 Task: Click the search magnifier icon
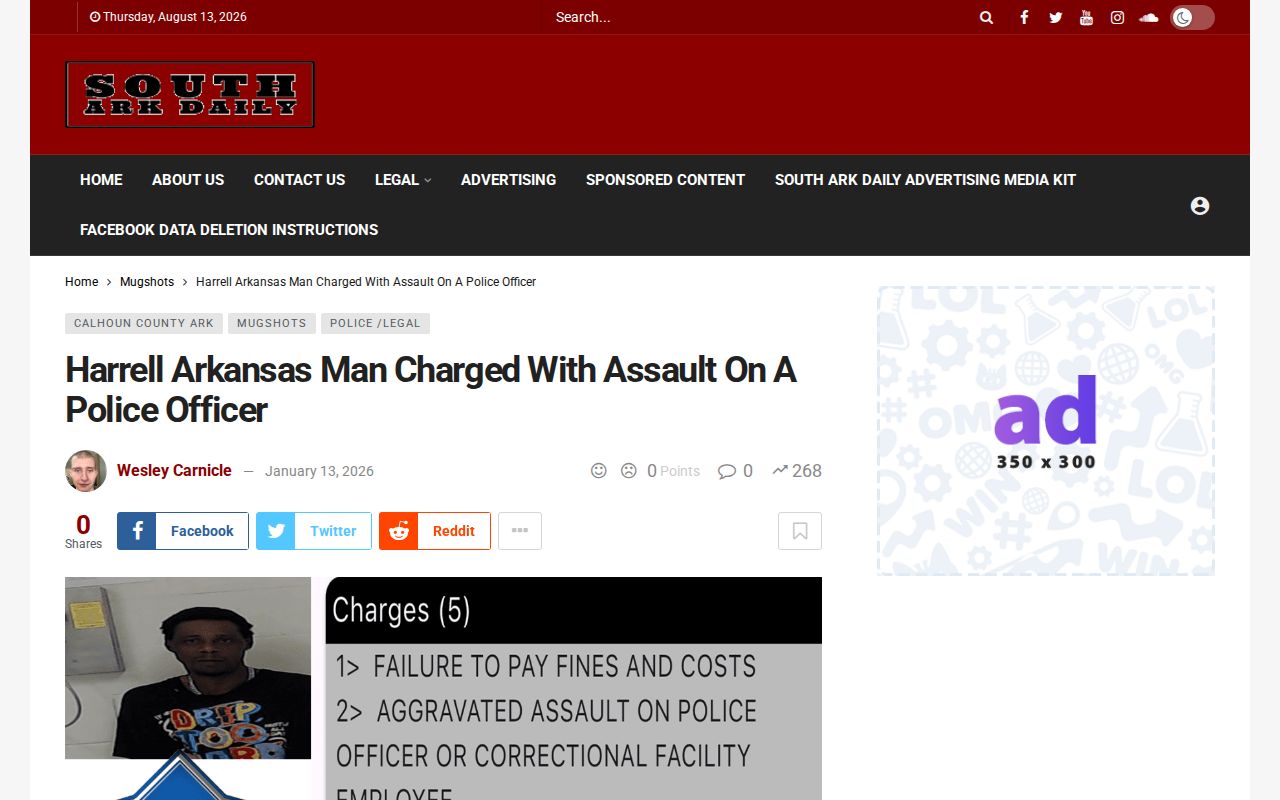(x=986, y=17)
